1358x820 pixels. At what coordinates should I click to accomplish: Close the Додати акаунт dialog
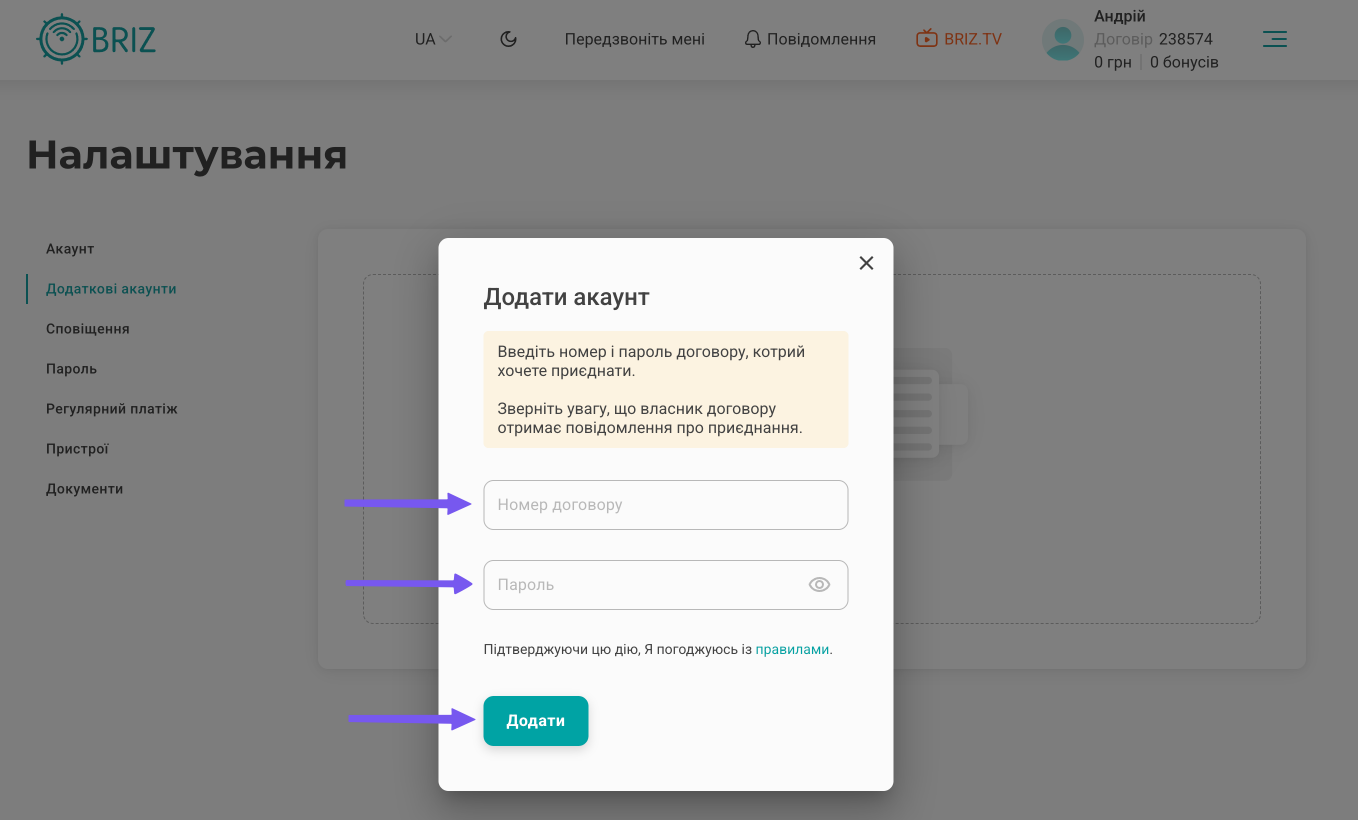[x=866, y=263]
